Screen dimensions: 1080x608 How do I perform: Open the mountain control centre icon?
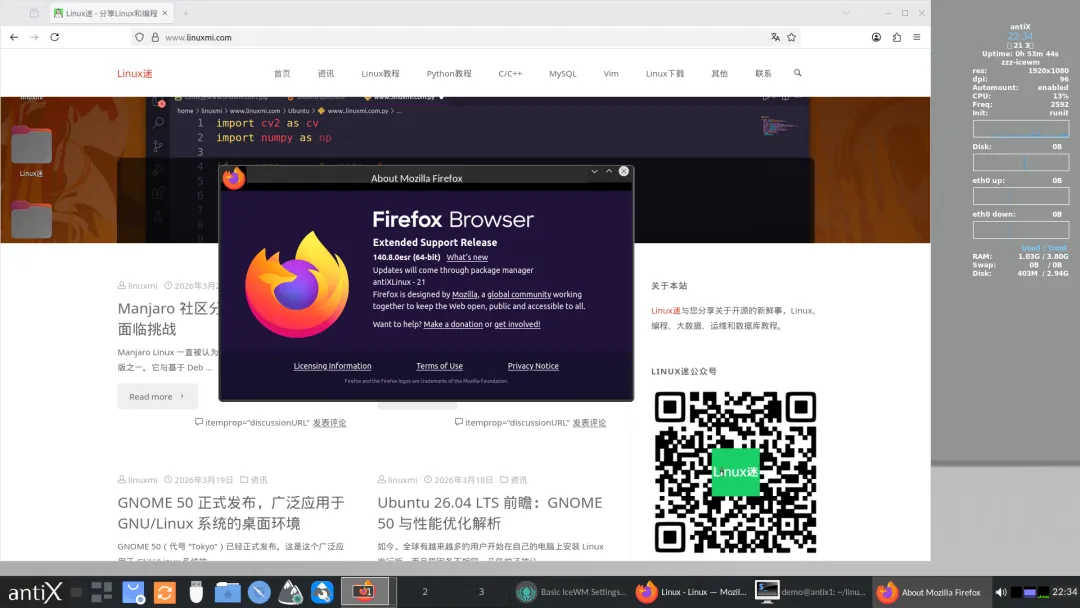pyautogui.click(x=291, y=592)
